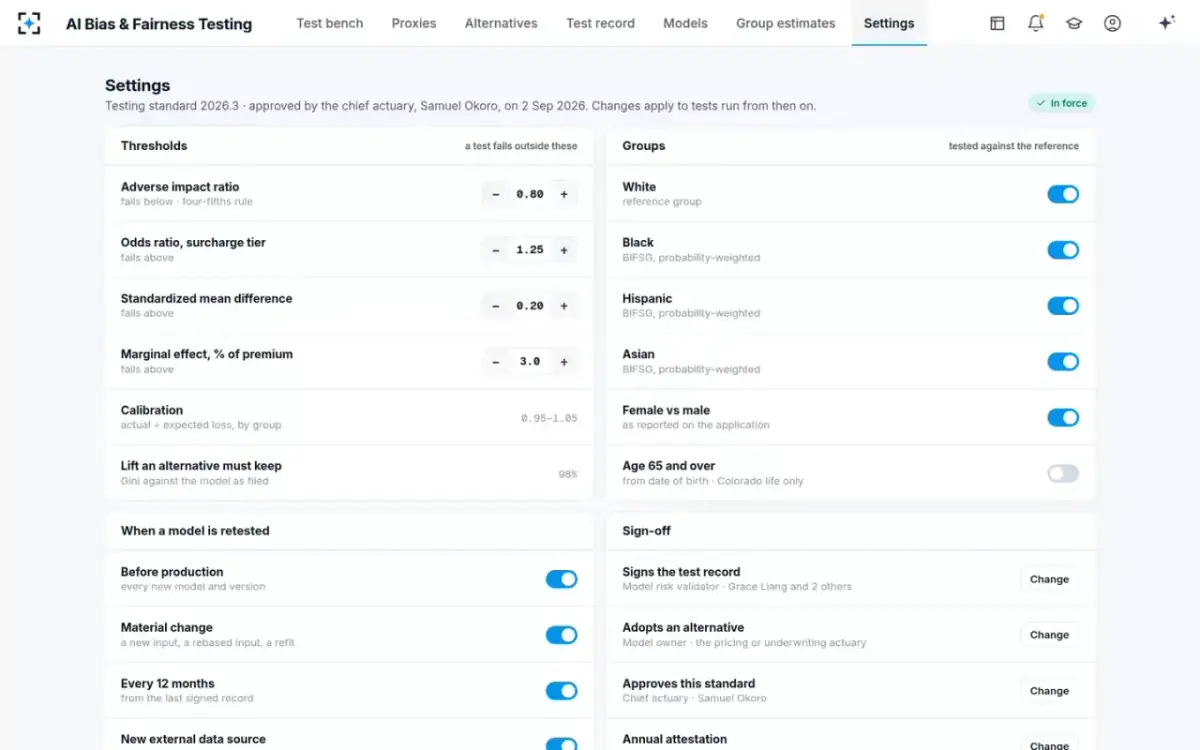The height and width of the screenshot is (750, 1200).
Task: Change who approves this standard
Action: coord(1049,691)
